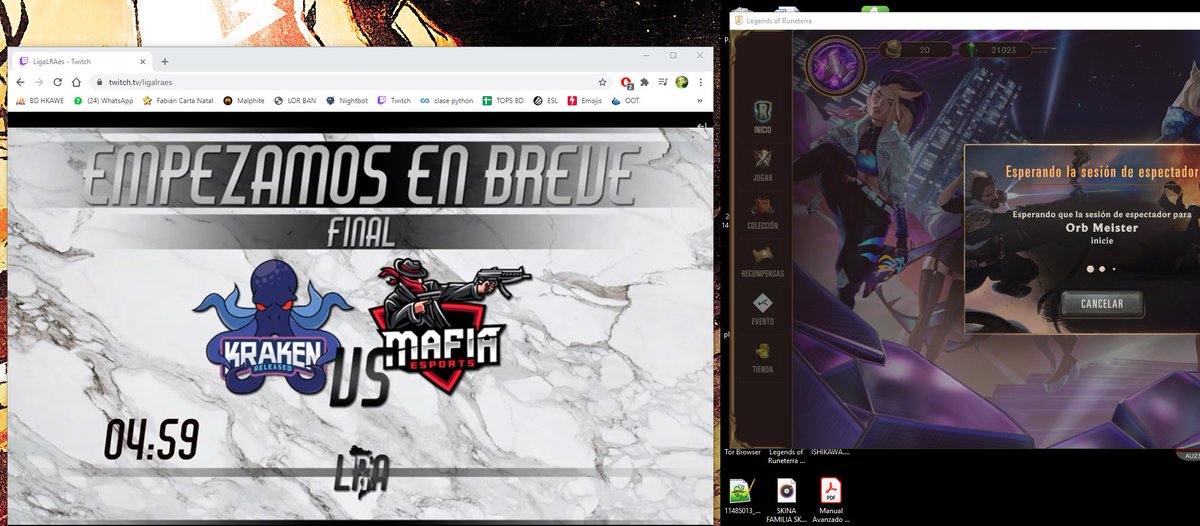This screenshot has height=526, width=1200.
Task: Open the Malphite bookmark
Action: 244,101
